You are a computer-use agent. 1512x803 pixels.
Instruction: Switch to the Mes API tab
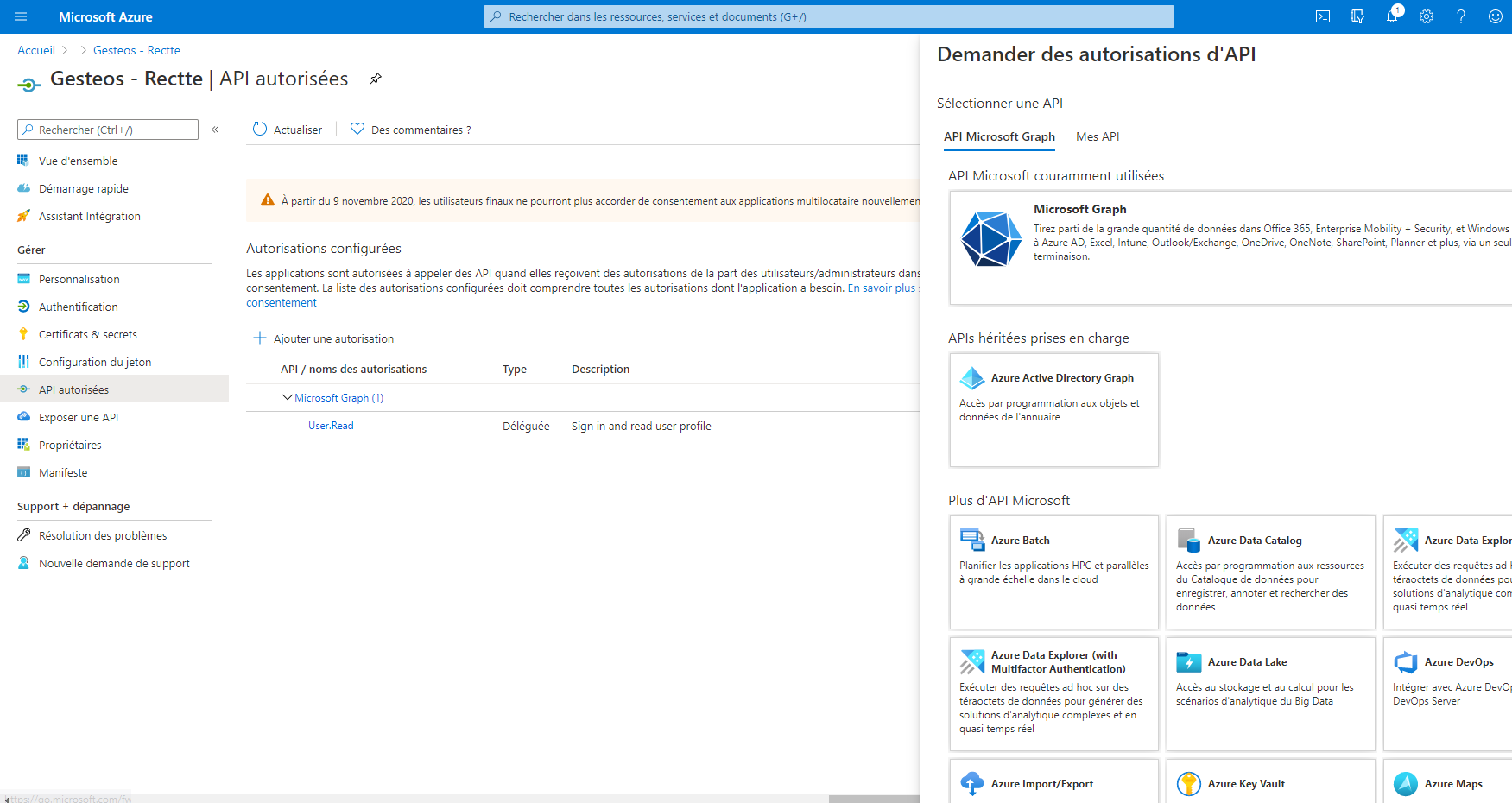click(1097, 136)
